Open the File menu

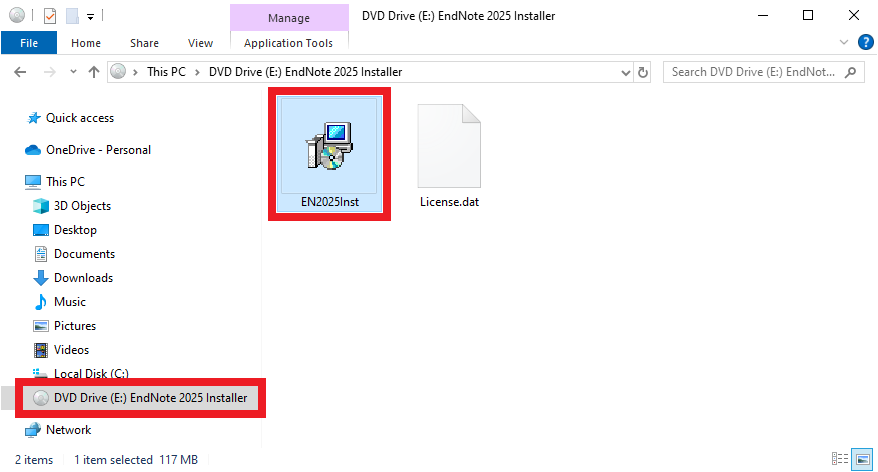tap(29, 43)
